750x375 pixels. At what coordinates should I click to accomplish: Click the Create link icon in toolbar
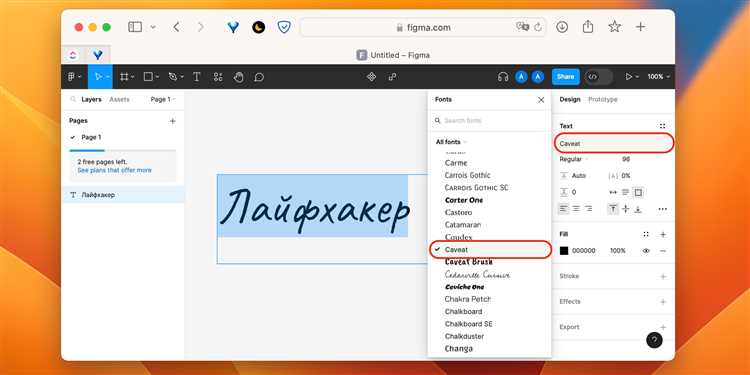[392, 77]
